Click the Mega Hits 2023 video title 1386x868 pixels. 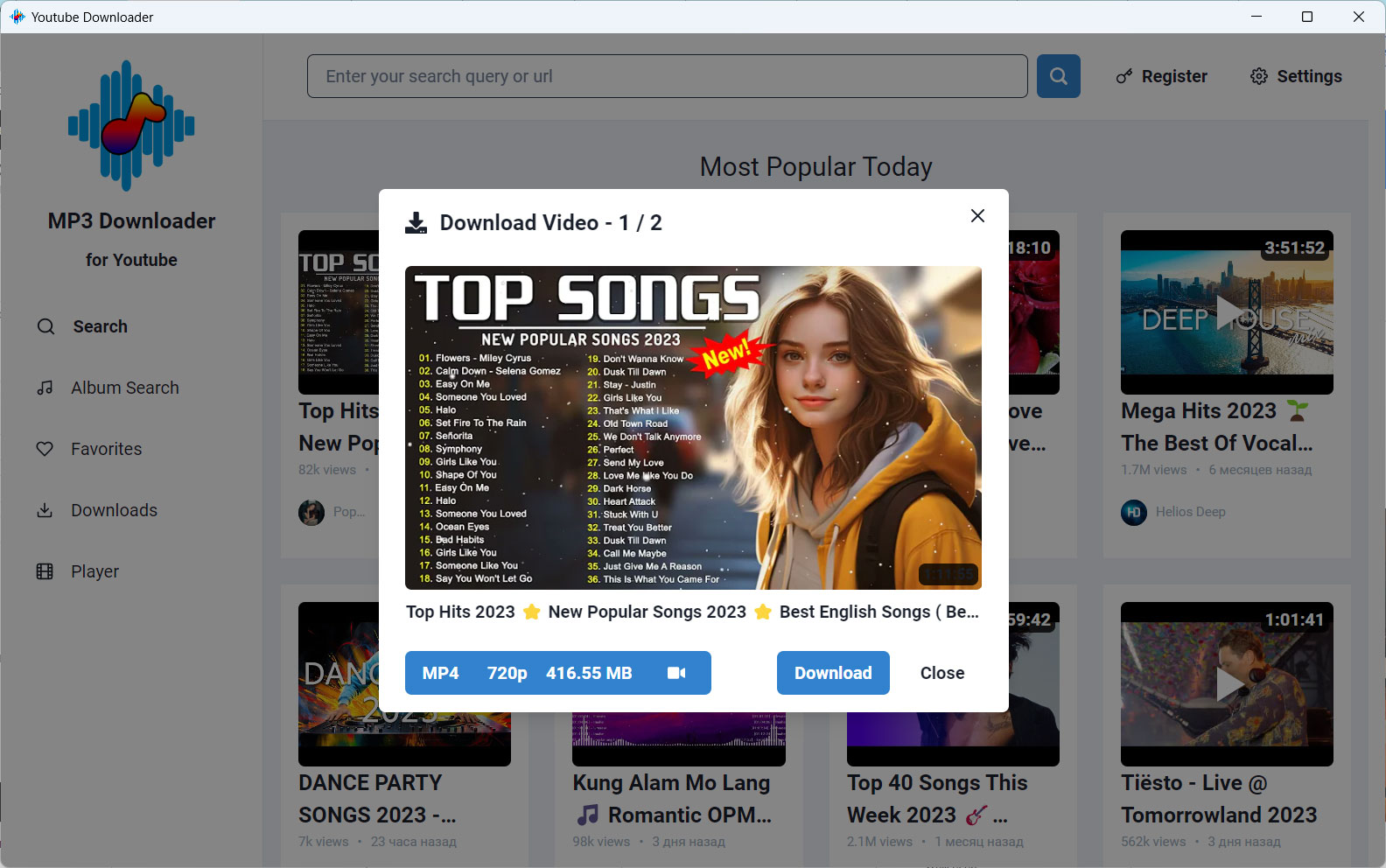(1217, 427)
